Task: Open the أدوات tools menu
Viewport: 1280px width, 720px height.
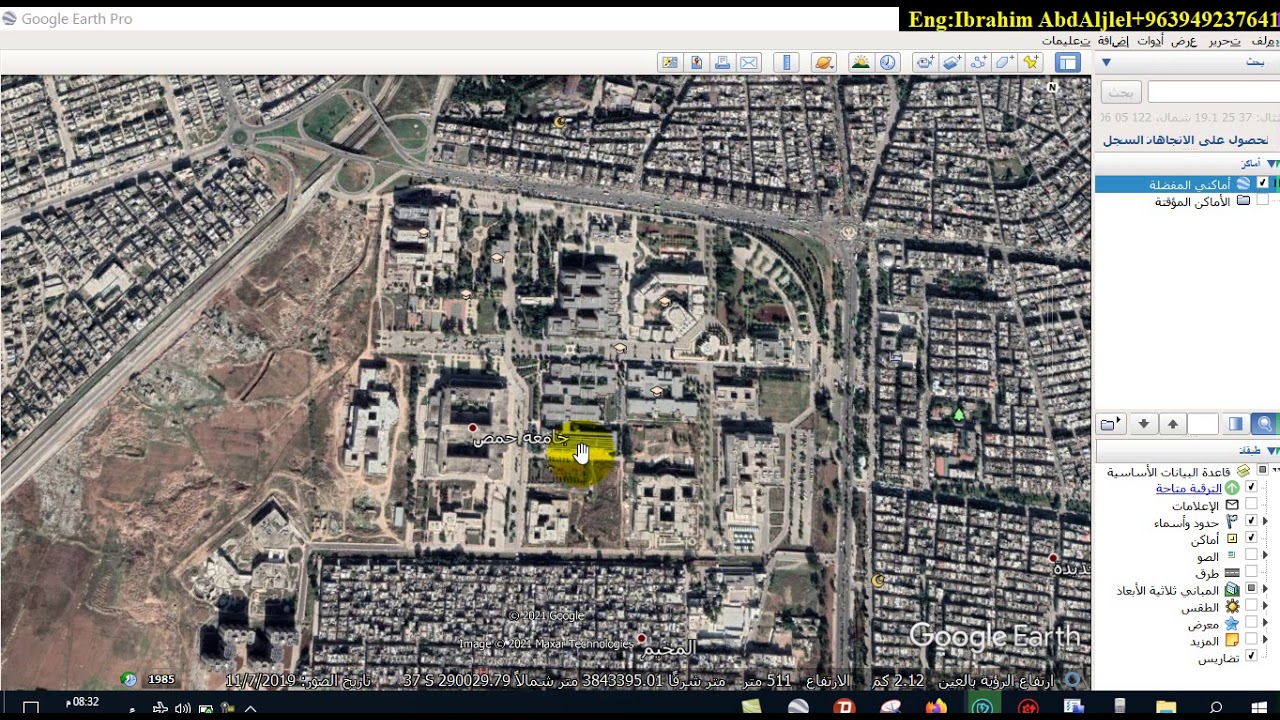Action: pos(1150,40)
